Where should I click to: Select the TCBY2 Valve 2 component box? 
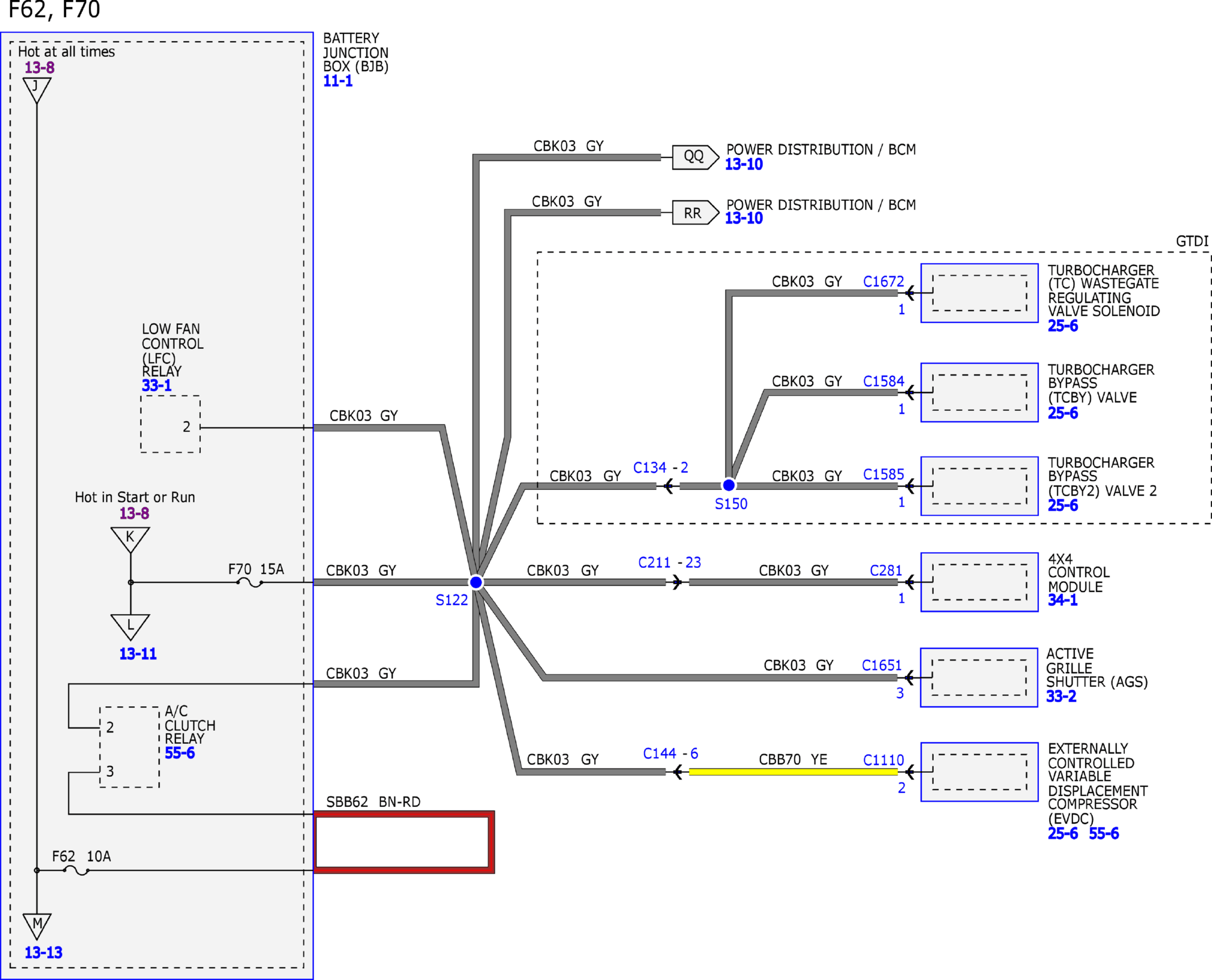coord(979,486)
